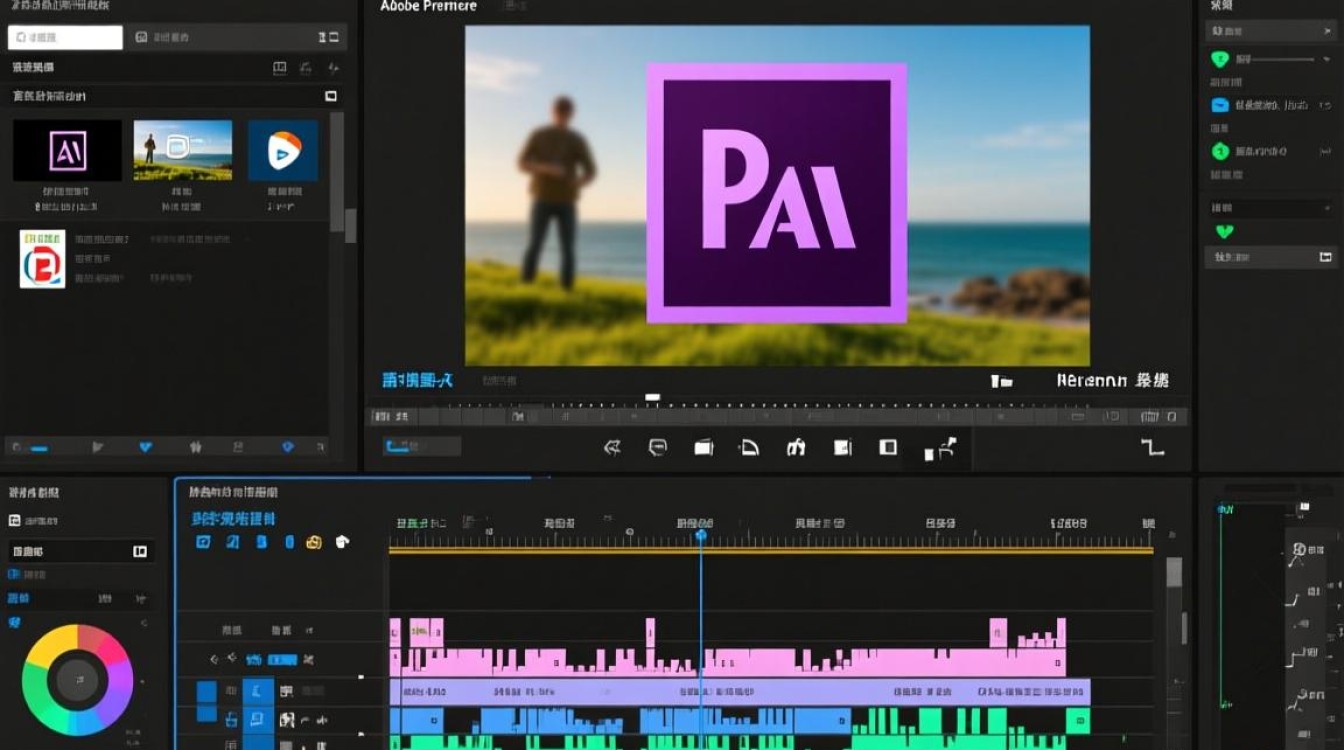Image resolution: width=1344 pixels, height=750 pixels.
Task: Click the video preview in the program monitor
Action: [777, 195]
